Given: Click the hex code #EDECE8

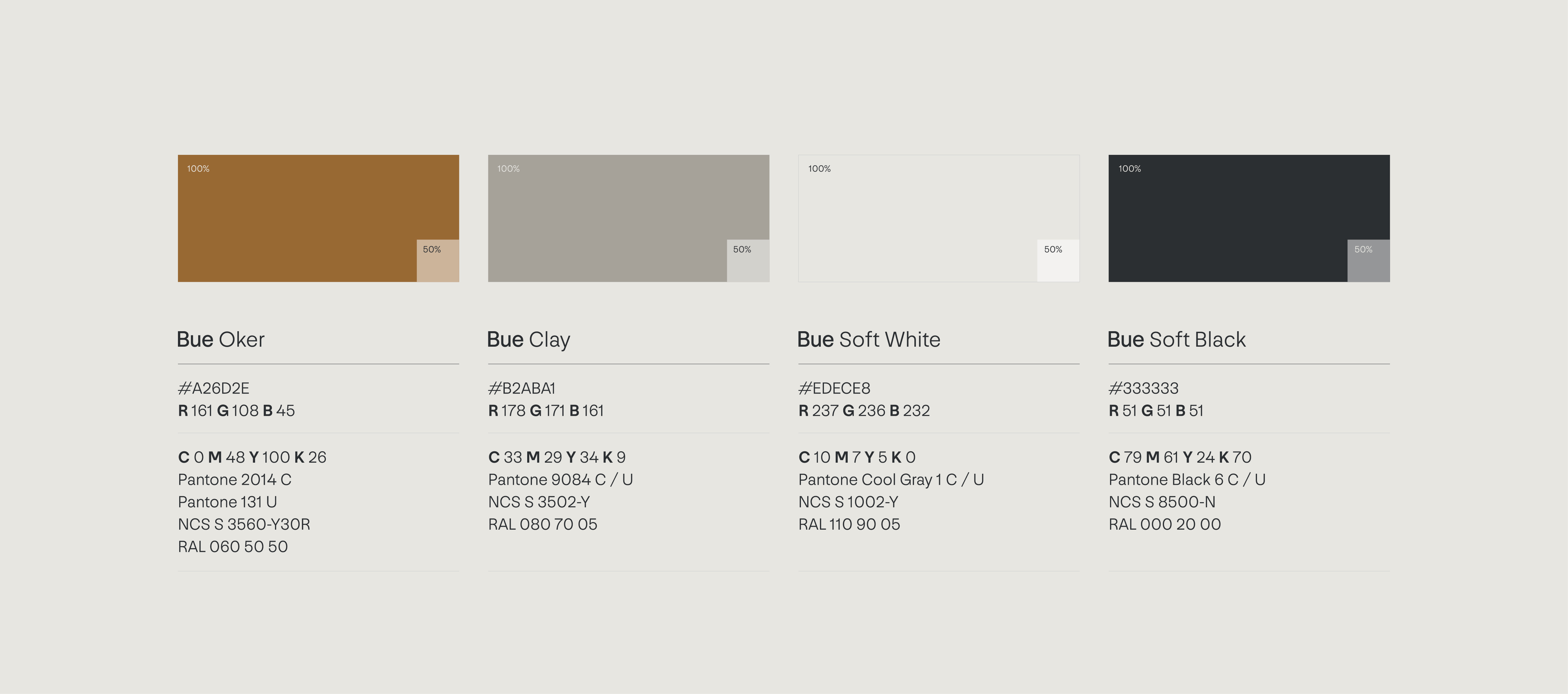Looking at the screenshot, I should click(834, 388).
